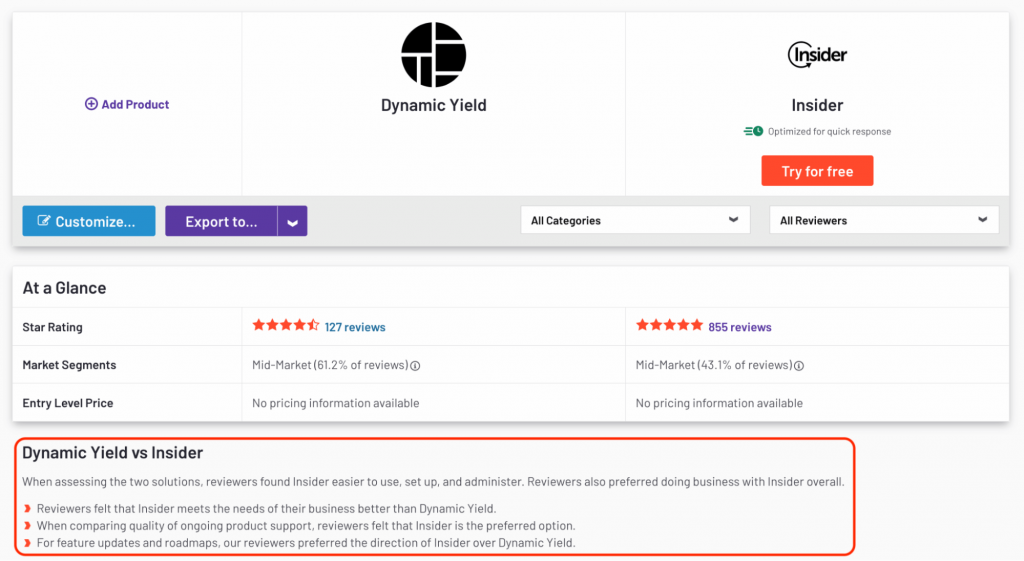Click the Dynamic Yield logo
1024x561 pixels.
tap(434, 55)
